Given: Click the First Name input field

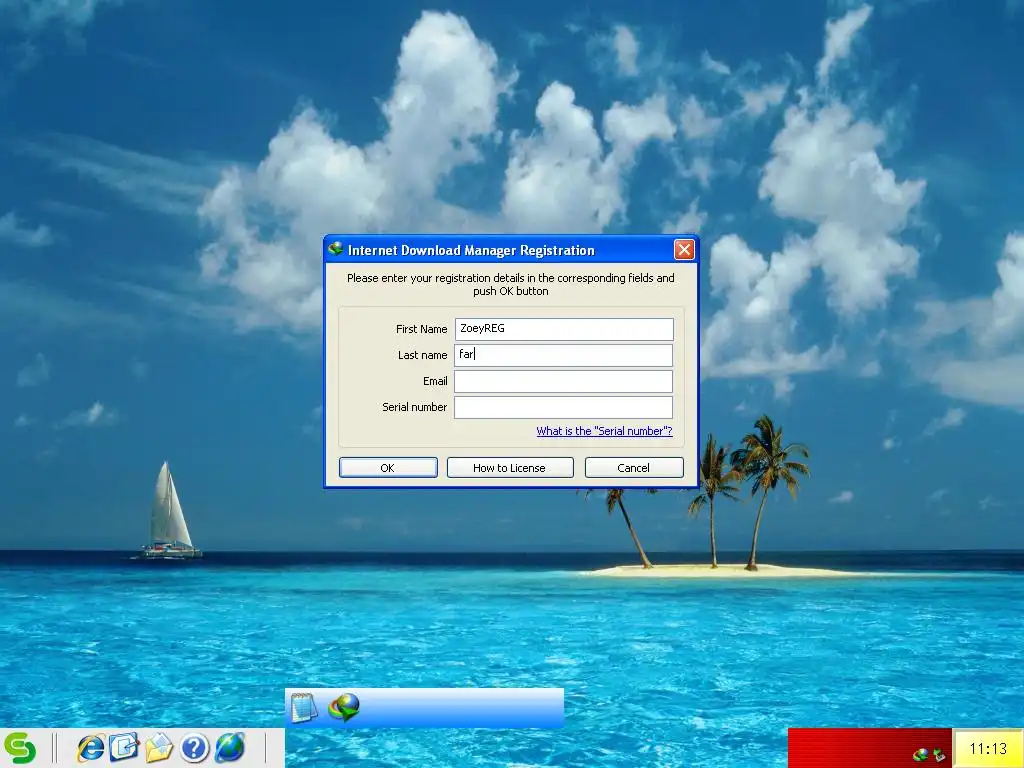Looking at the screenshot, I should click(x=564, y=329).
